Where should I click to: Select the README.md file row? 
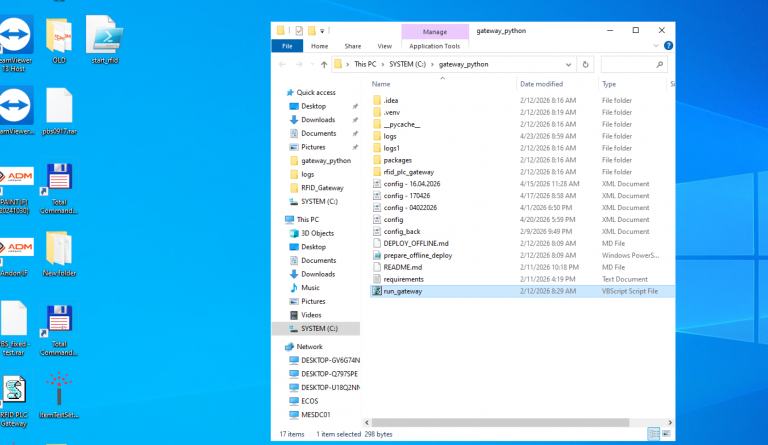[x=522, y=267]
